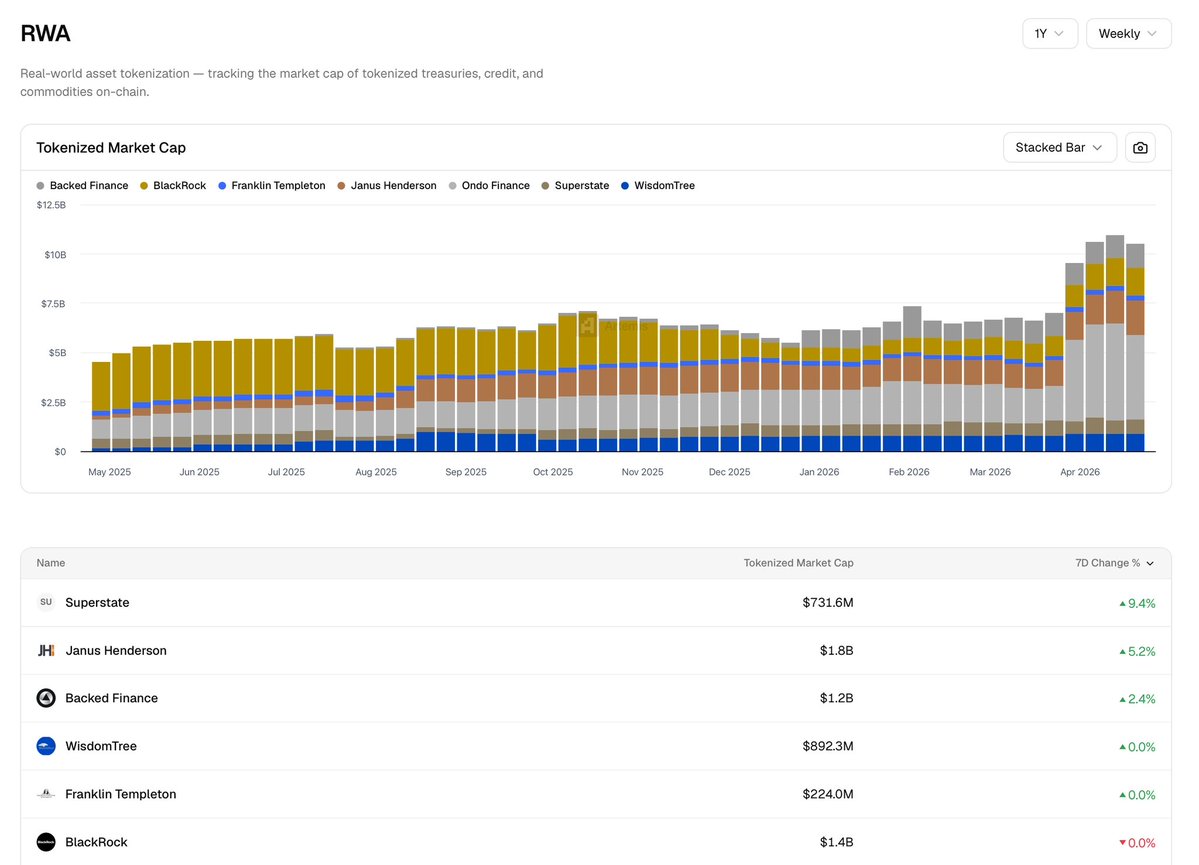Click the tallest April 2026 chart bar
Viewport: 1199px width, 865px height.
(1115, 343)
